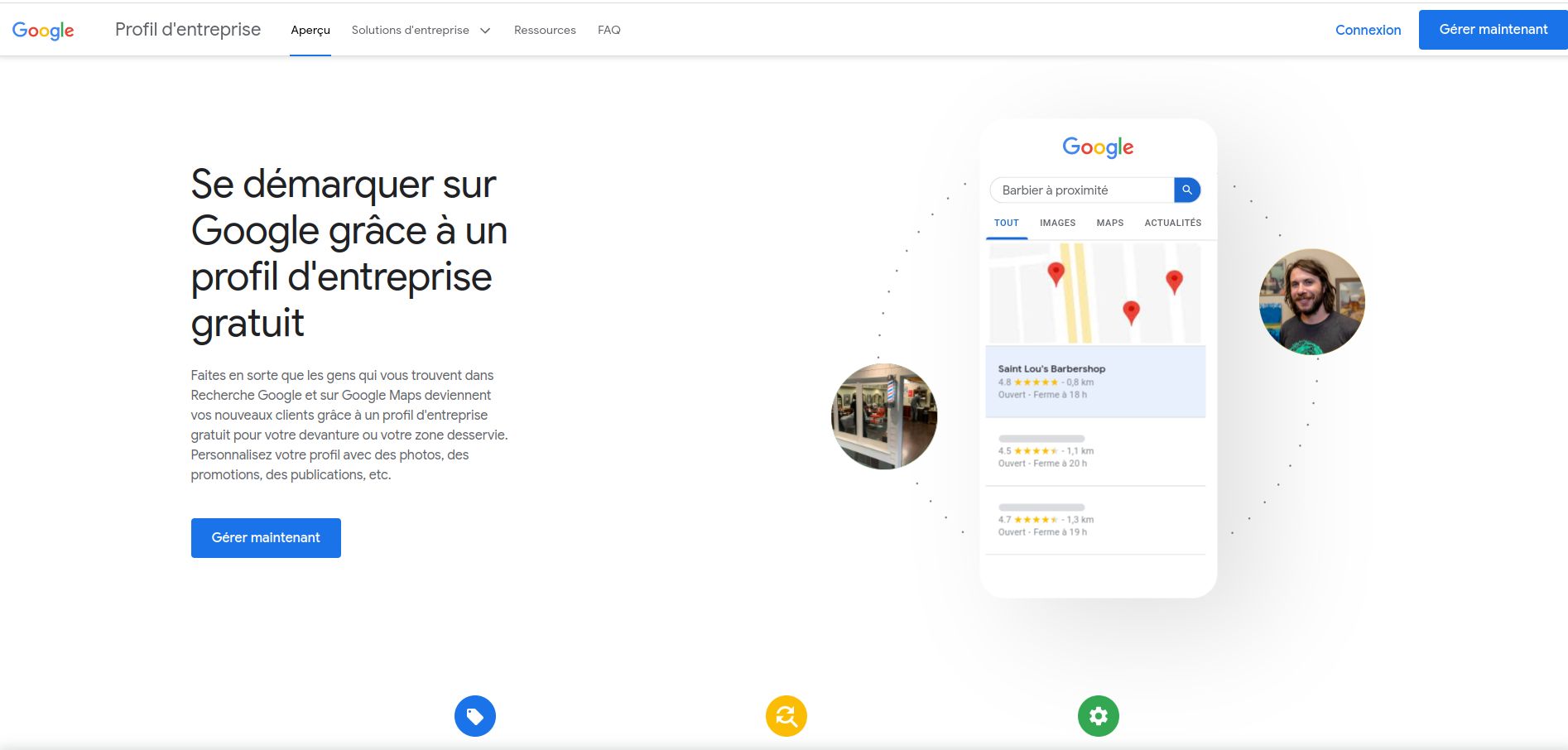1568x750 pixels.
Task: Click the yellow search refresh icon
Action: click(786, 716)
